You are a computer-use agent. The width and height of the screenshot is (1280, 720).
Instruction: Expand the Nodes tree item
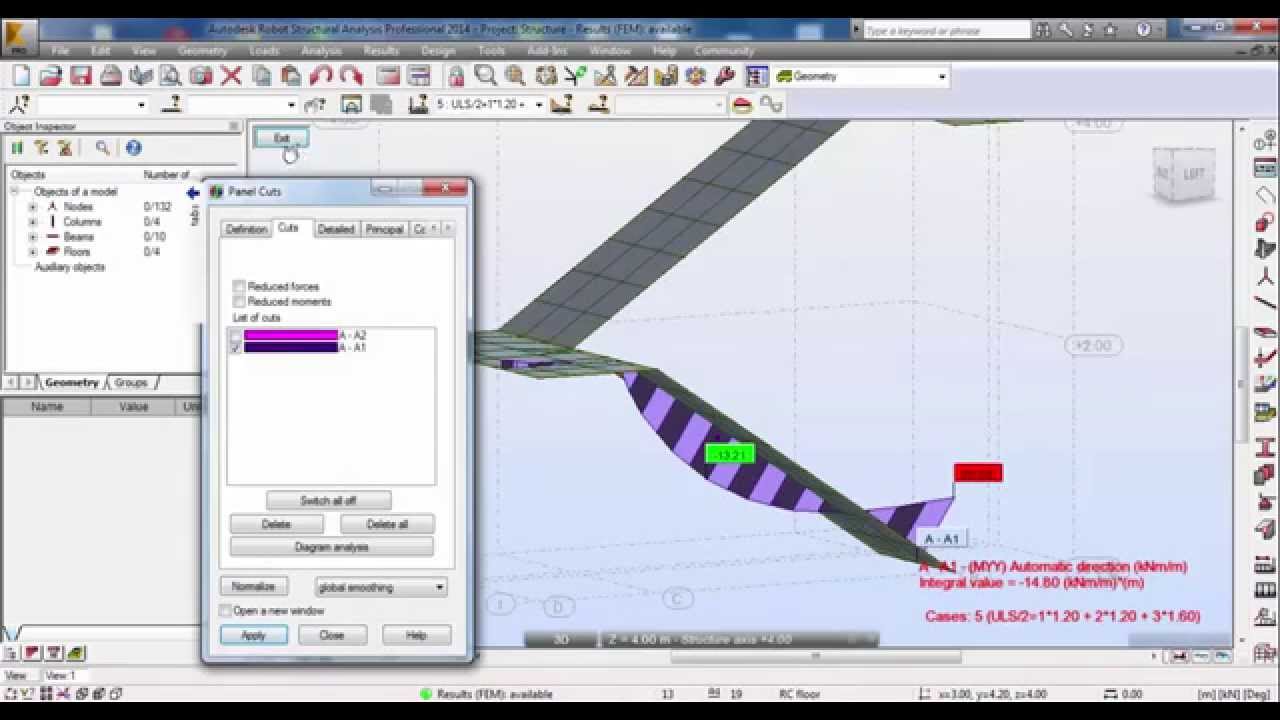(x=32, y=207)
